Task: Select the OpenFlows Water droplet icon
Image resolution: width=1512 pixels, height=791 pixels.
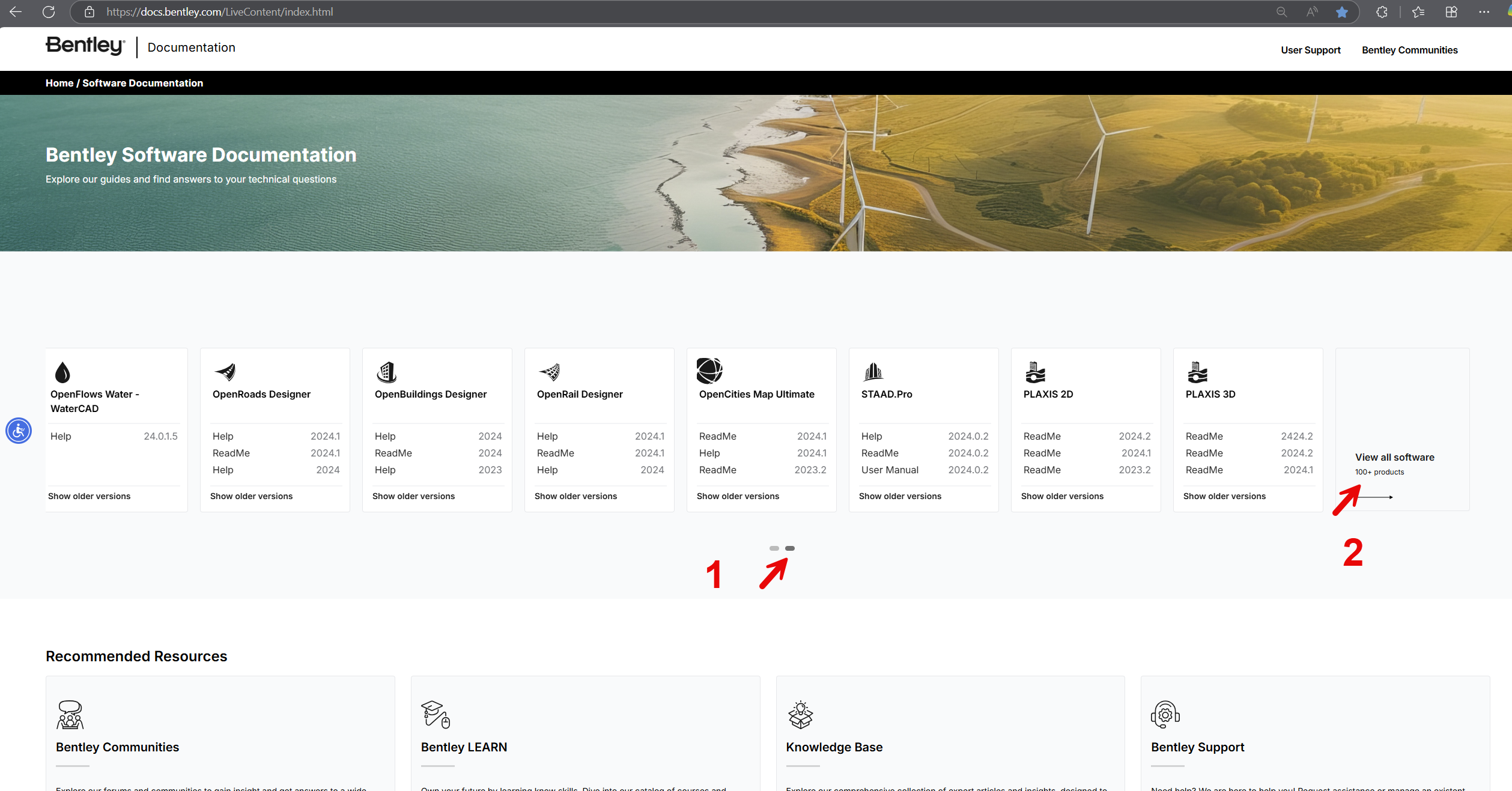Action: (x=62, y=371)
